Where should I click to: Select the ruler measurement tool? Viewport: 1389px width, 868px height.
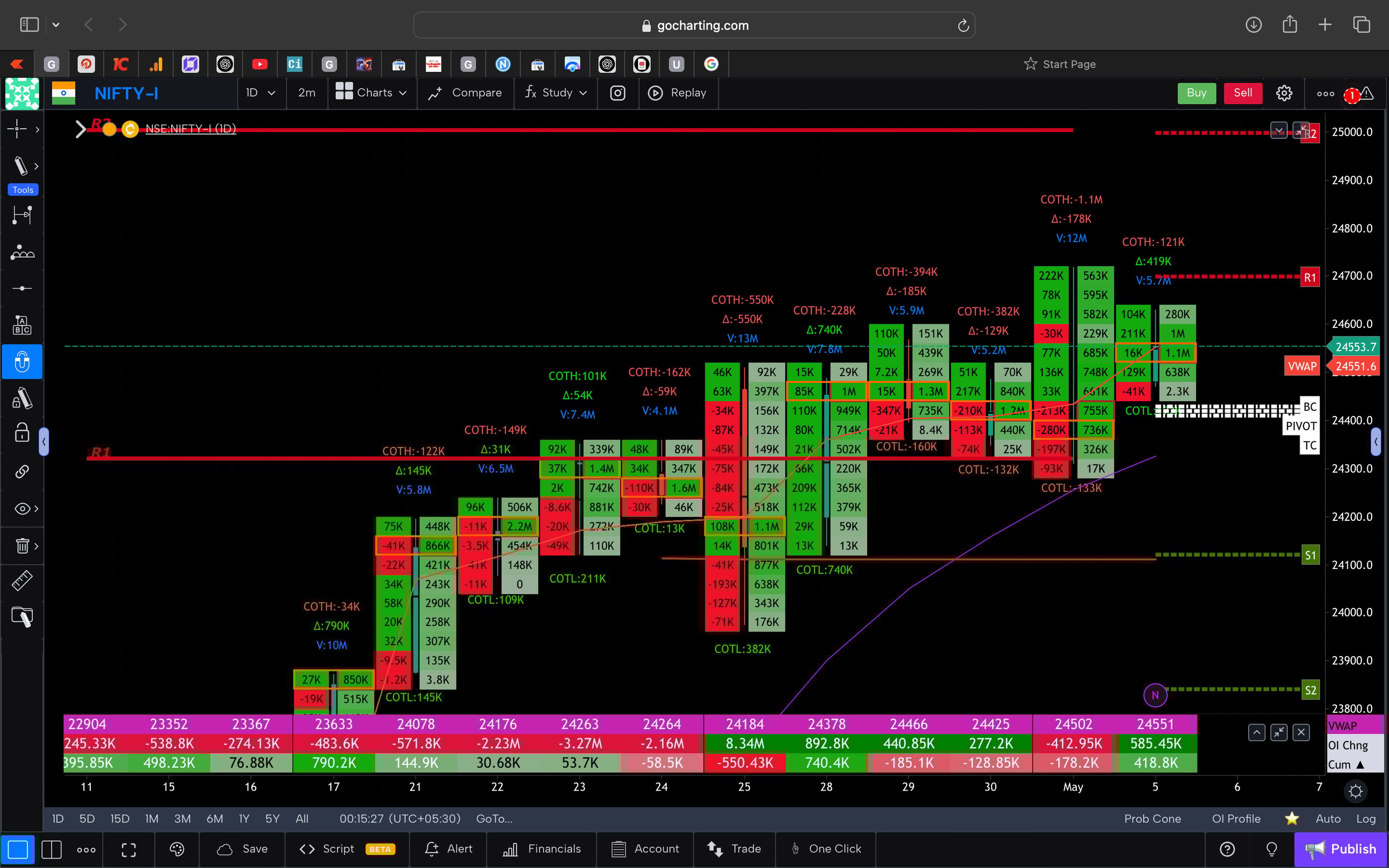tap(22, 580)
